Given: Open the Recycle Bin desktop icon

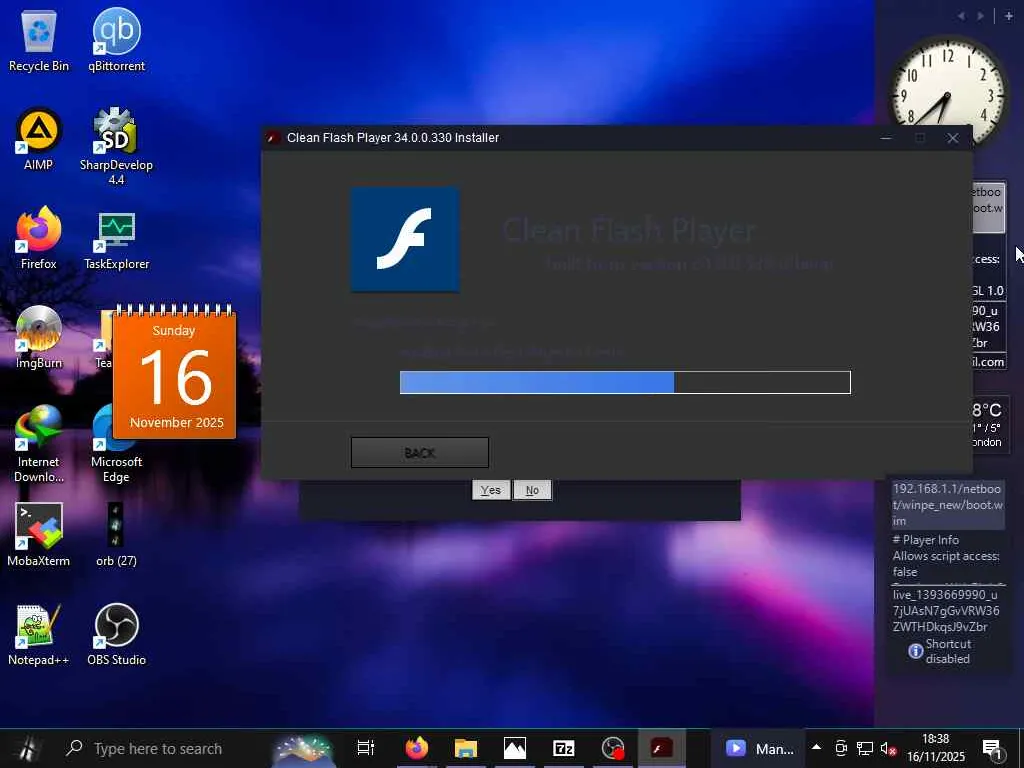Looking at the screenshot, I should point(39,40).
